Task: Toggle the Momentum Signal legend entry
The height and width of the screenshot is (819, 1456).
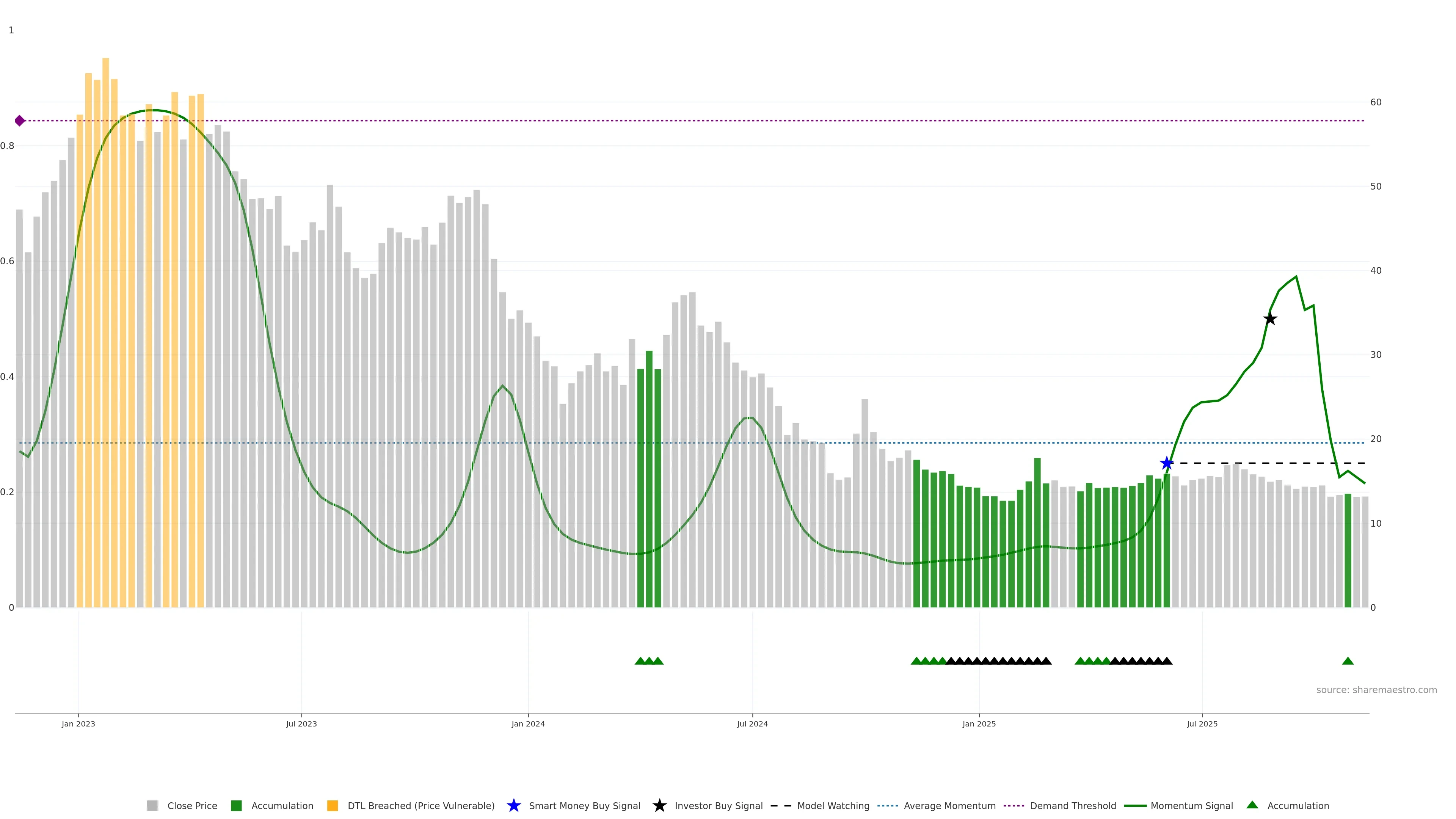Action: pyautogui.click(x=1191, y=805)
